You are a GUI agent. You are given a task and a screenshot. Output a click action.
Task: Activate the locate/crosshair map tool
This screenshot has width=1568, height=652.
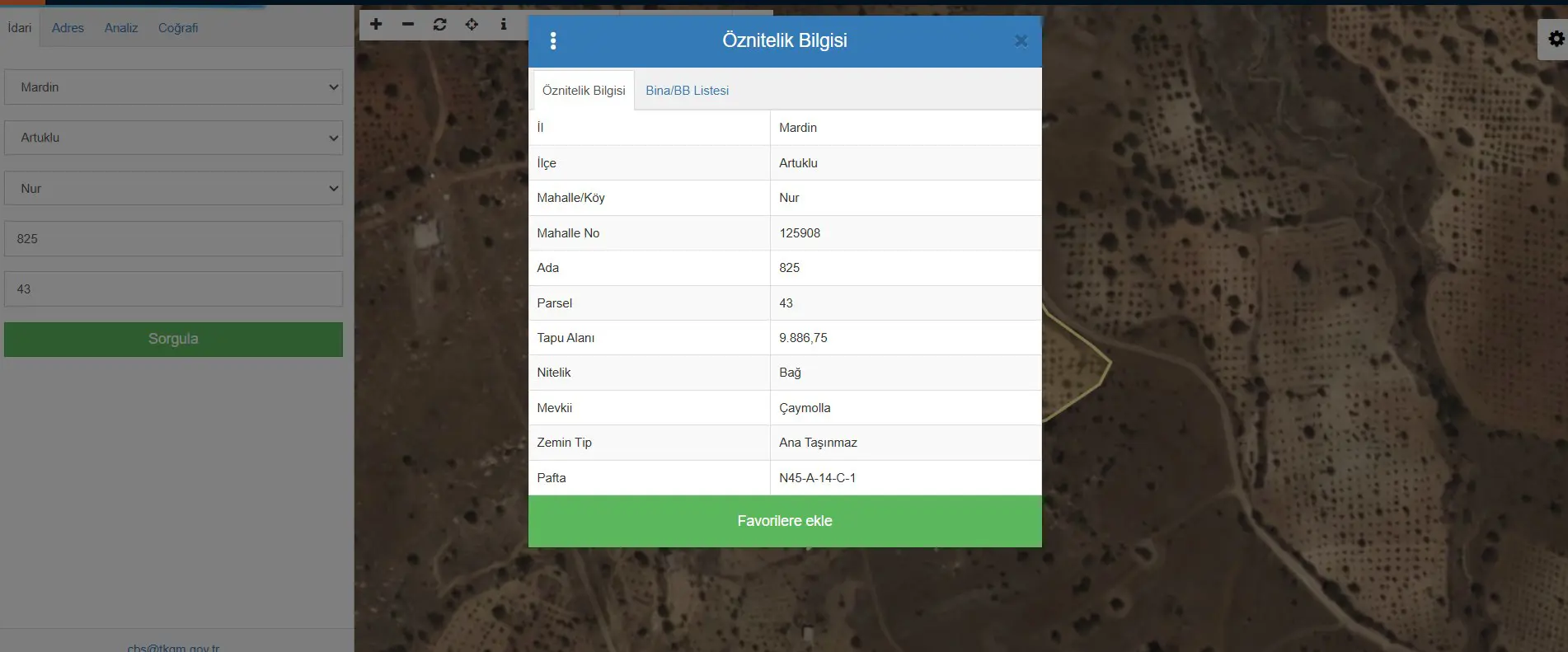(x=472, y=25)
